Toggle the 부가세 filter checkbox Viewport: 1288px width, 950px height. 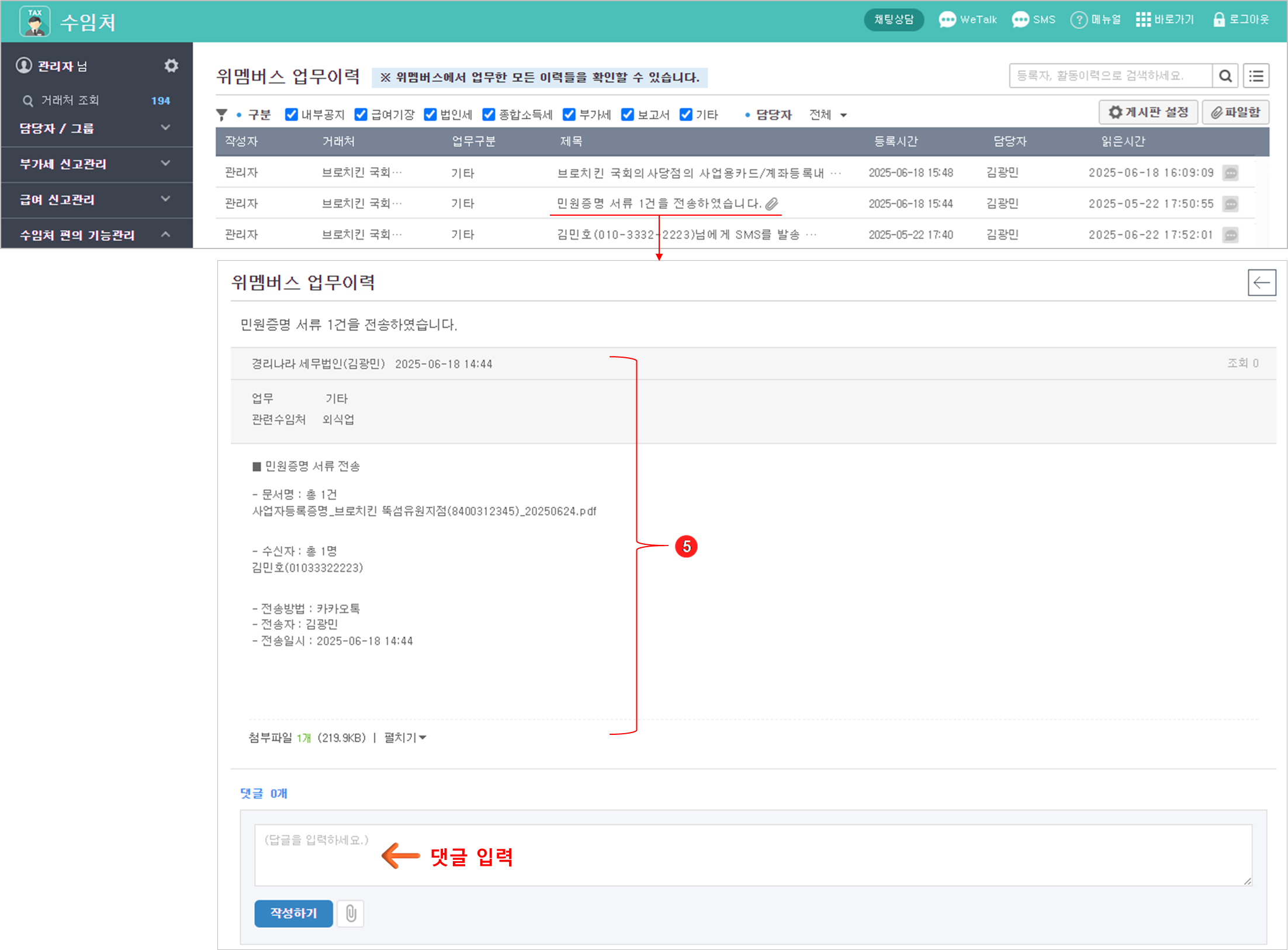[569, 115]
